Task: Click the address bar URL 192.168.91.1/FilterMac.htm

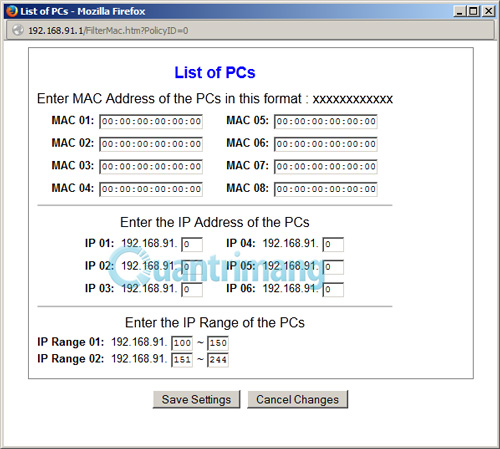Action: [108, 31]
